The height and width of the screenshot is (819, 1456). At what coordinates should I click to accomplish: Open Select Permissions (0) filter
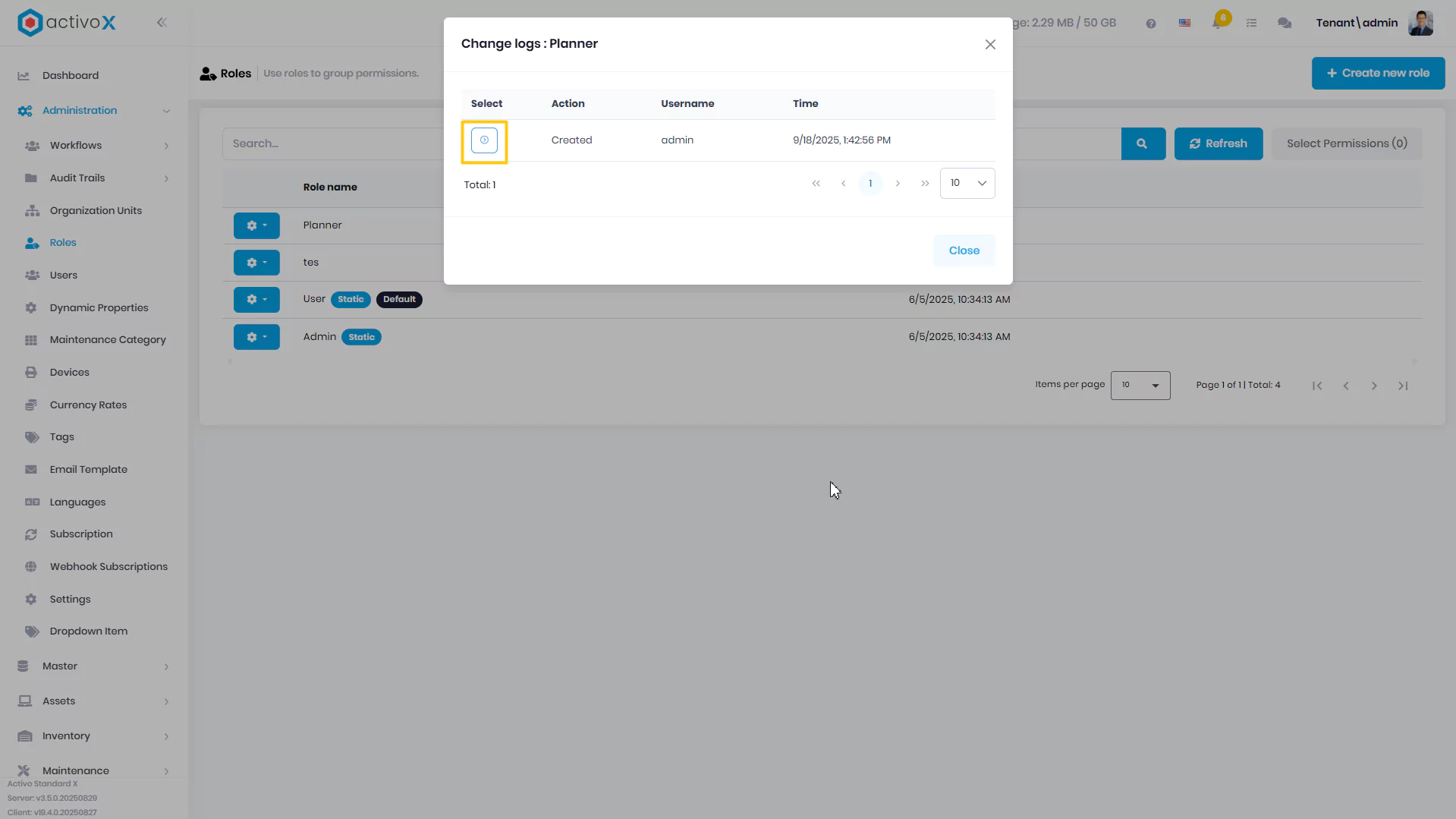coord(1347,144)
